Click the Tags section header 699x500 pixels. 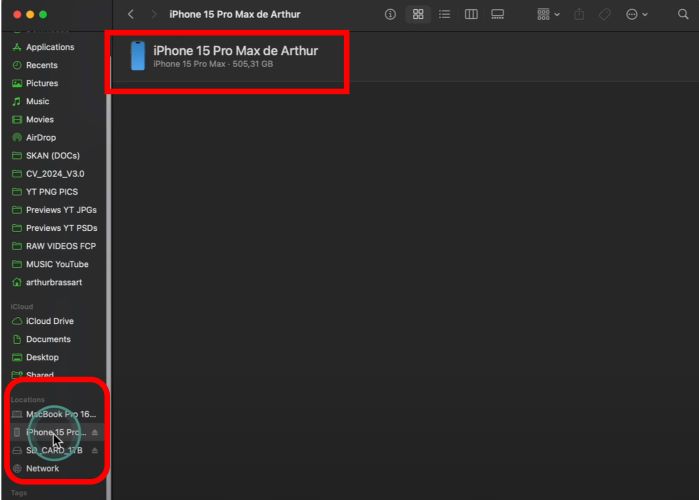(x=19, y=493)
